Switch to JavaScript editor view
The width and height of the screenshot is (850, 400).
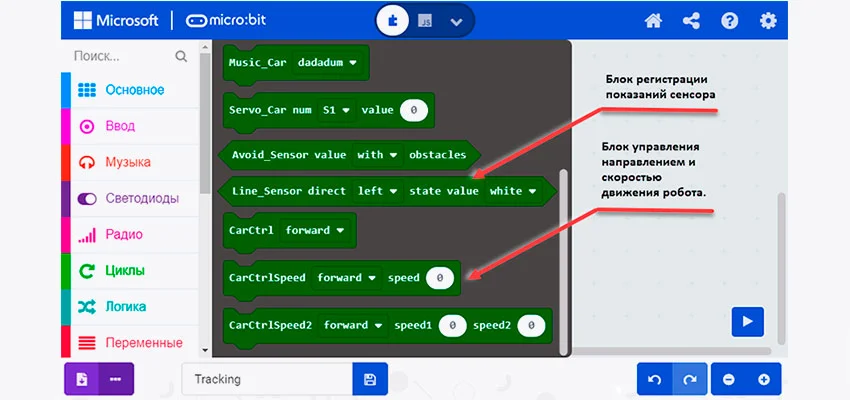click(x=425, y=20)
